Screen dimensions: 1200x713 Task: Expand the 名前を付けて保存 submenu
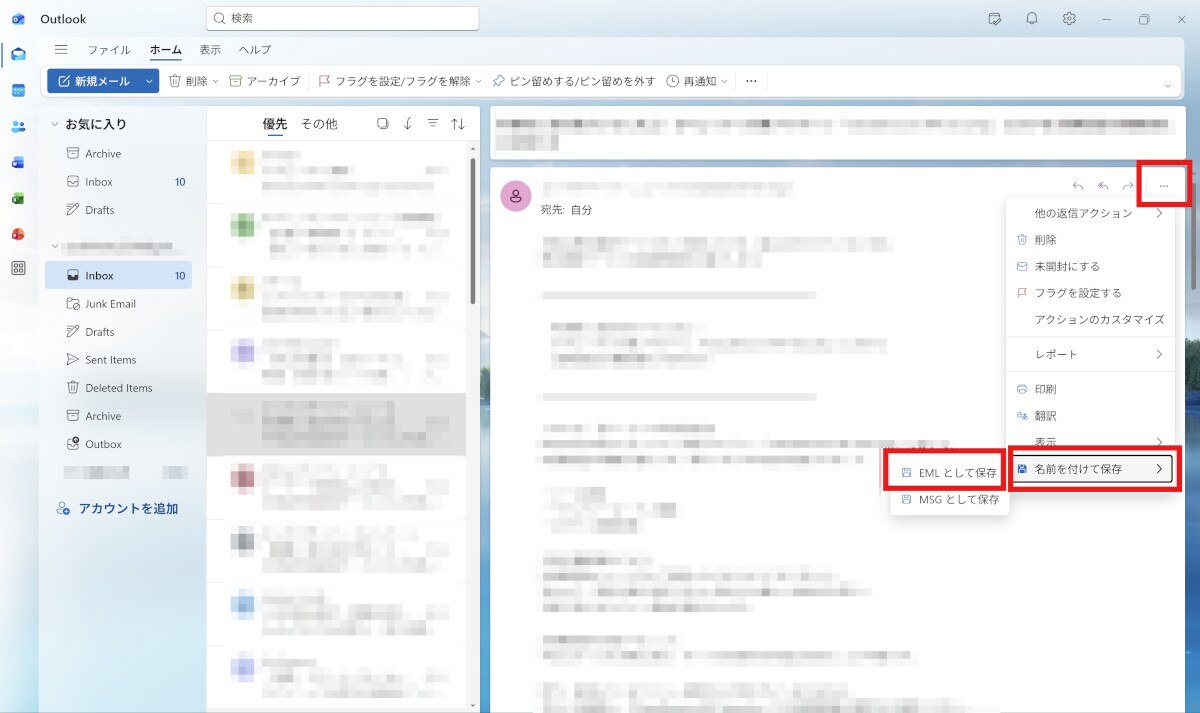[1090, 469]
